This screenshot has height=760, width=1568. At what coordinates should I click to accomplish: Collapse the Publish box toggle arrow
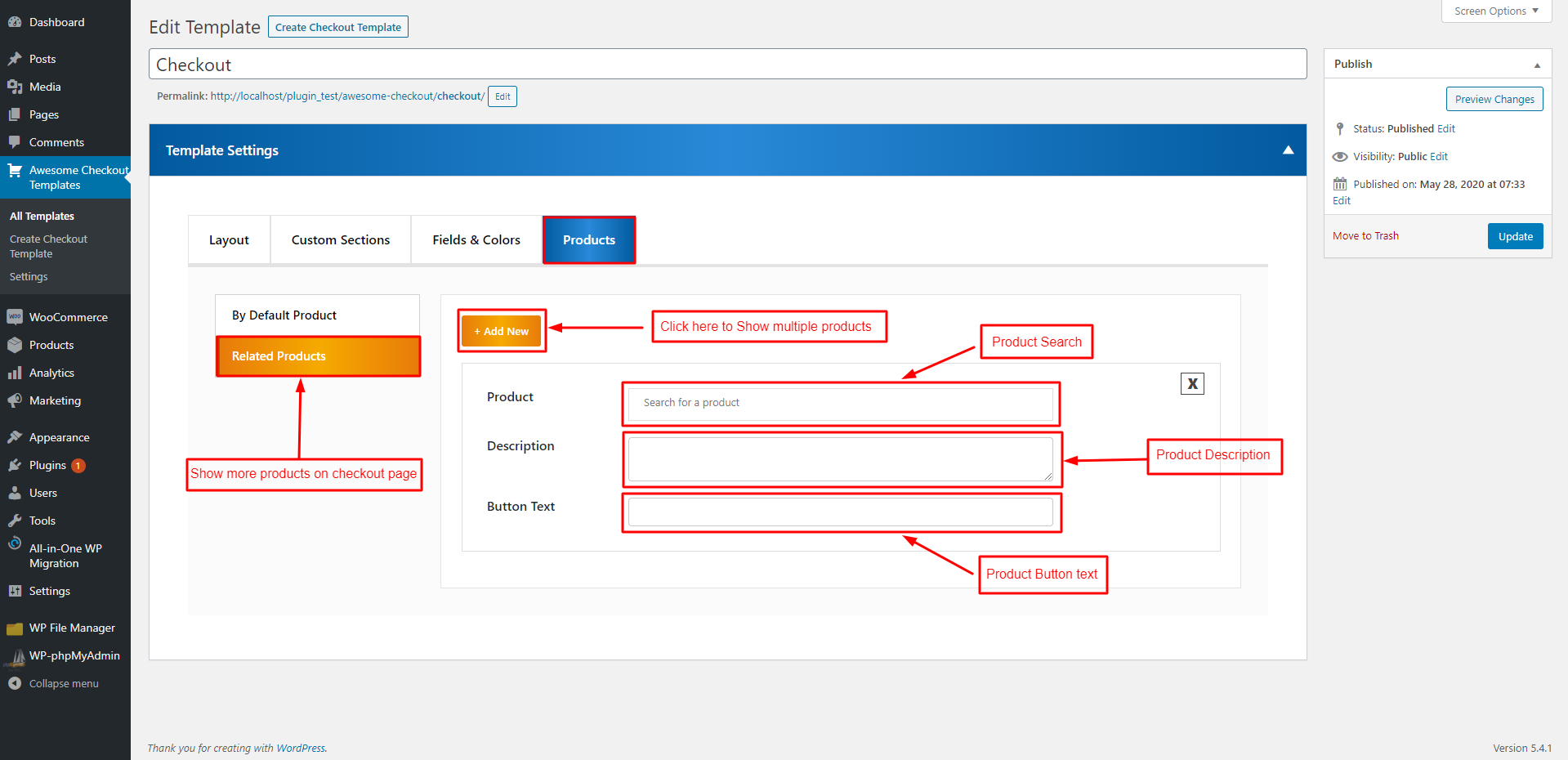[1537, 65]
